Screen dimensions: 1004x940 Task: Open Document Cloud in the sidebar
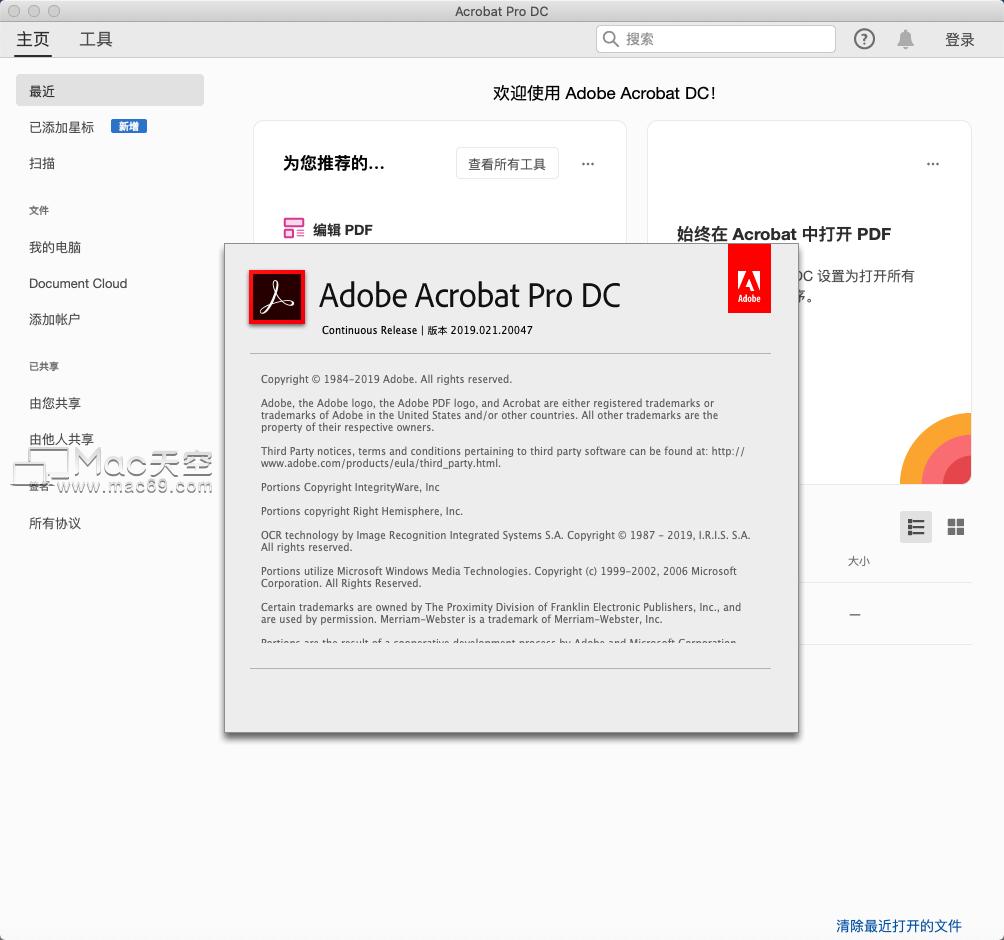pos(77,283)
